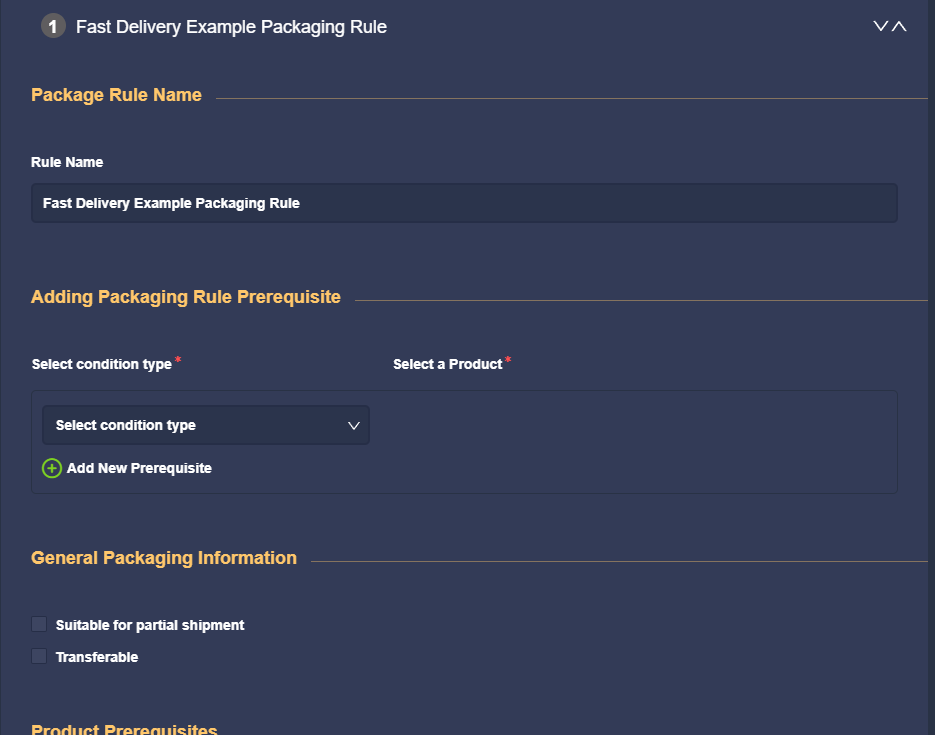935x735 pixels.
Task: Enable Suitable for partial shipment checkbox
Action: [x=39, y=624]
